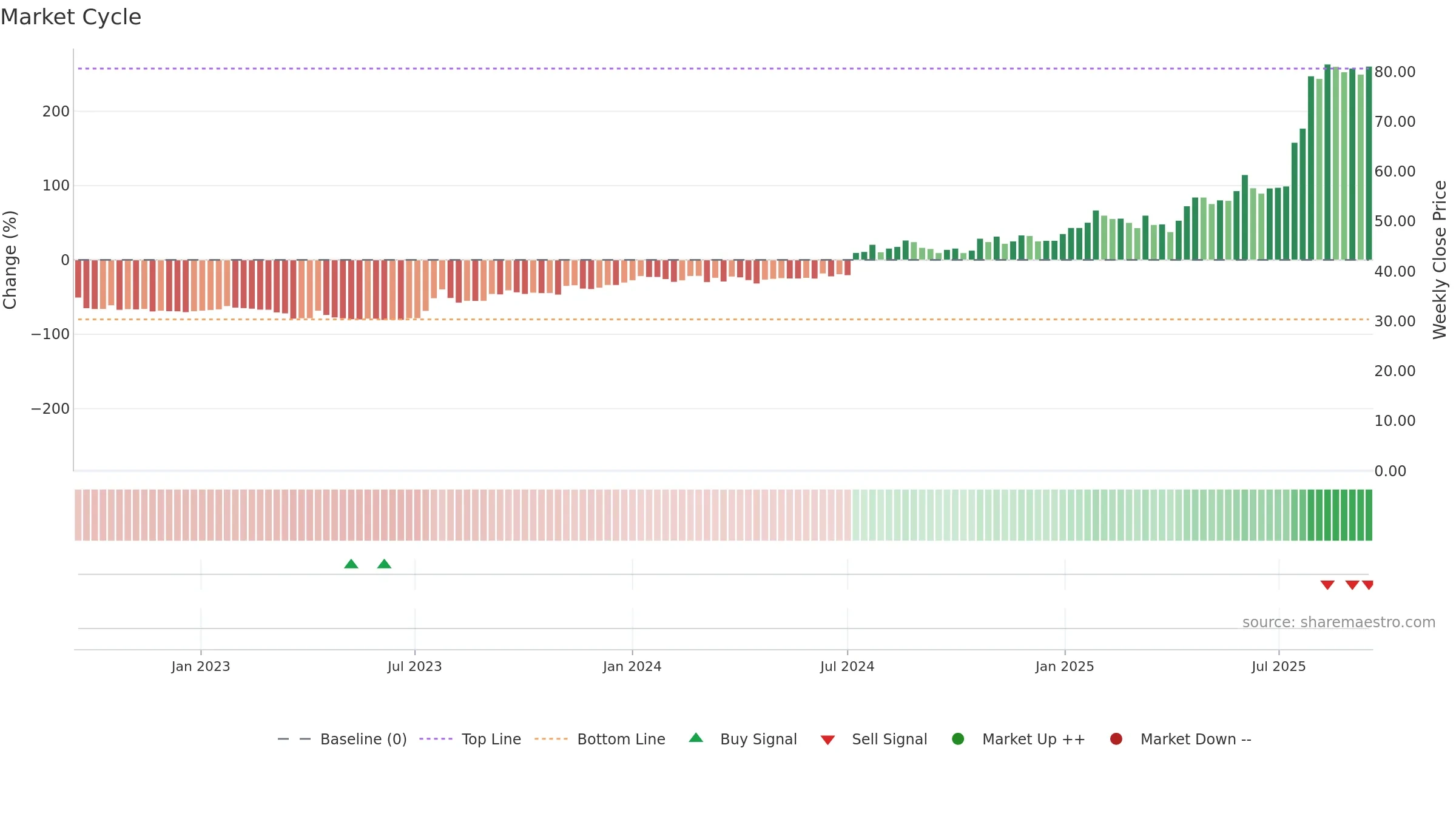Click the orange dotted Bottom Line legend sample
The image size is (1456, 819).
click(551, 739)
